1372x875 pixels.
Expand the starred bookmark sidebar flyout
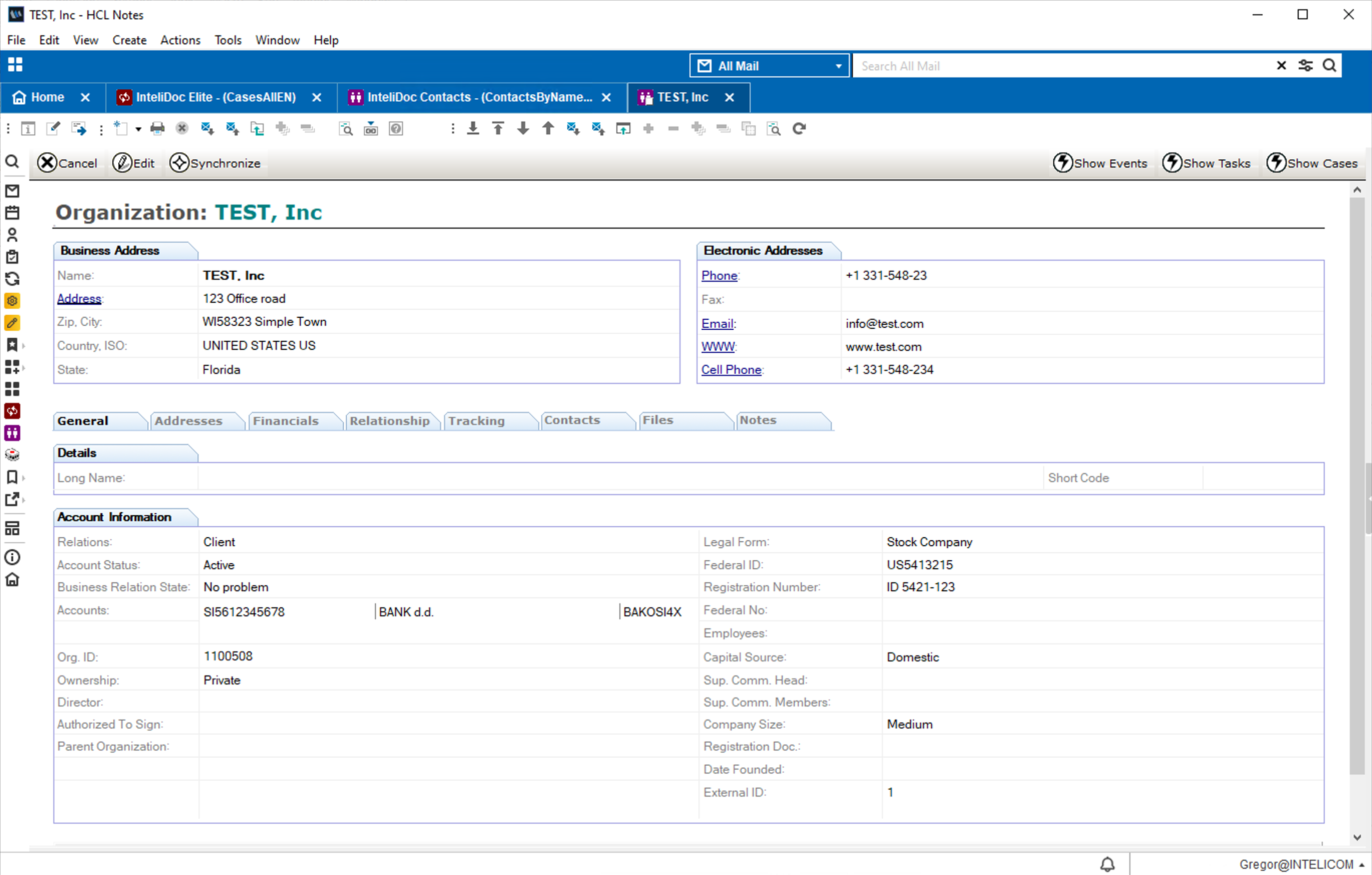pos(24,345)
